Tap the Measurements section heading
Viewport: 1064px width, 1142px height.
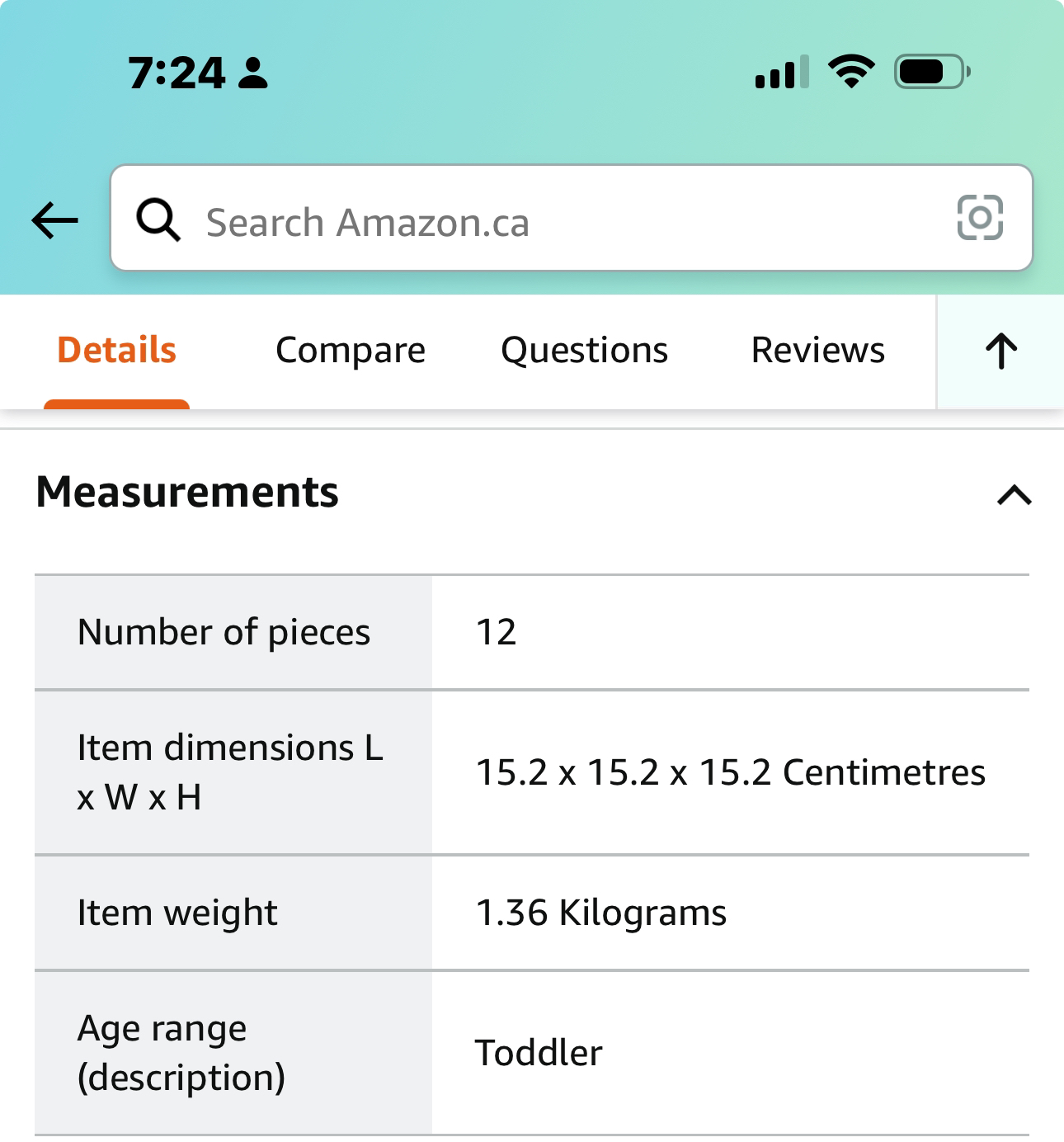187,493
